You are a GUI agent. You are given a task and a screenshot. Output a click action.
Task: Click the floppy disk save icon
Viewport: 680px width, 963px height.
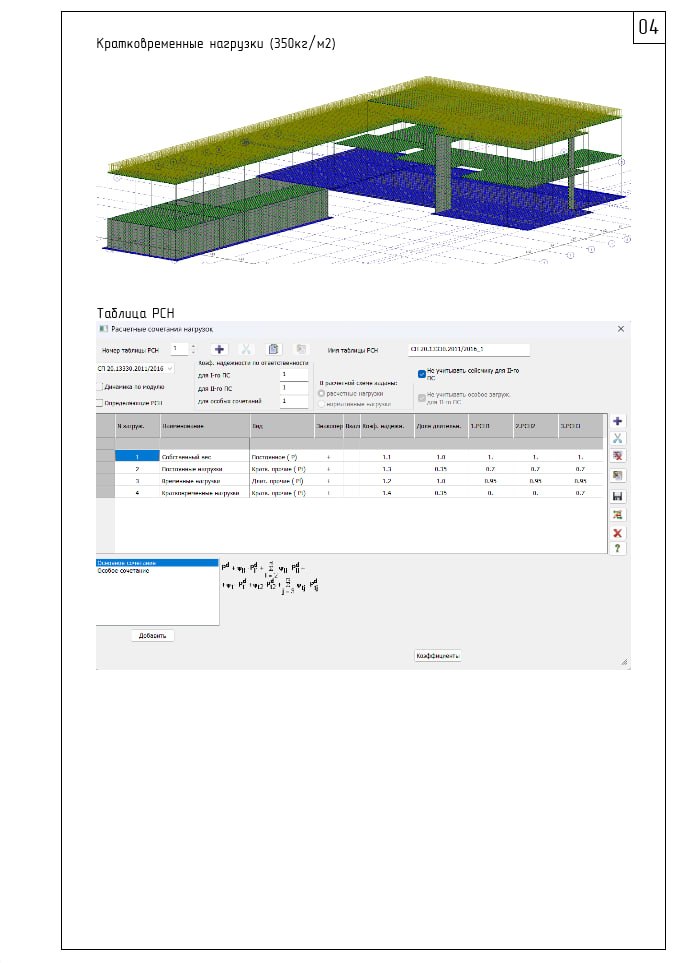click(618, 496)
